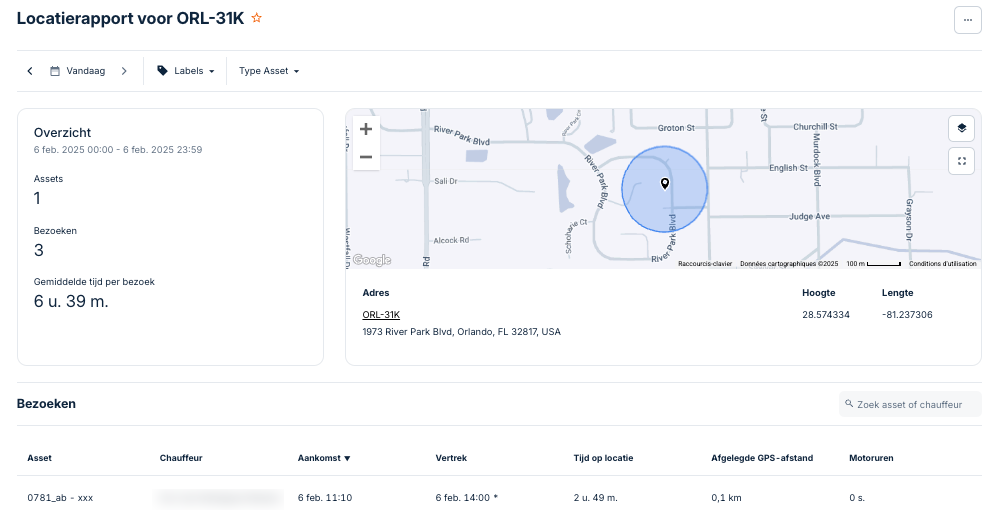This screenshot has width=994, height=519.
Task: Open Conditions d'utilisation map link
Action: coord(943,264)
